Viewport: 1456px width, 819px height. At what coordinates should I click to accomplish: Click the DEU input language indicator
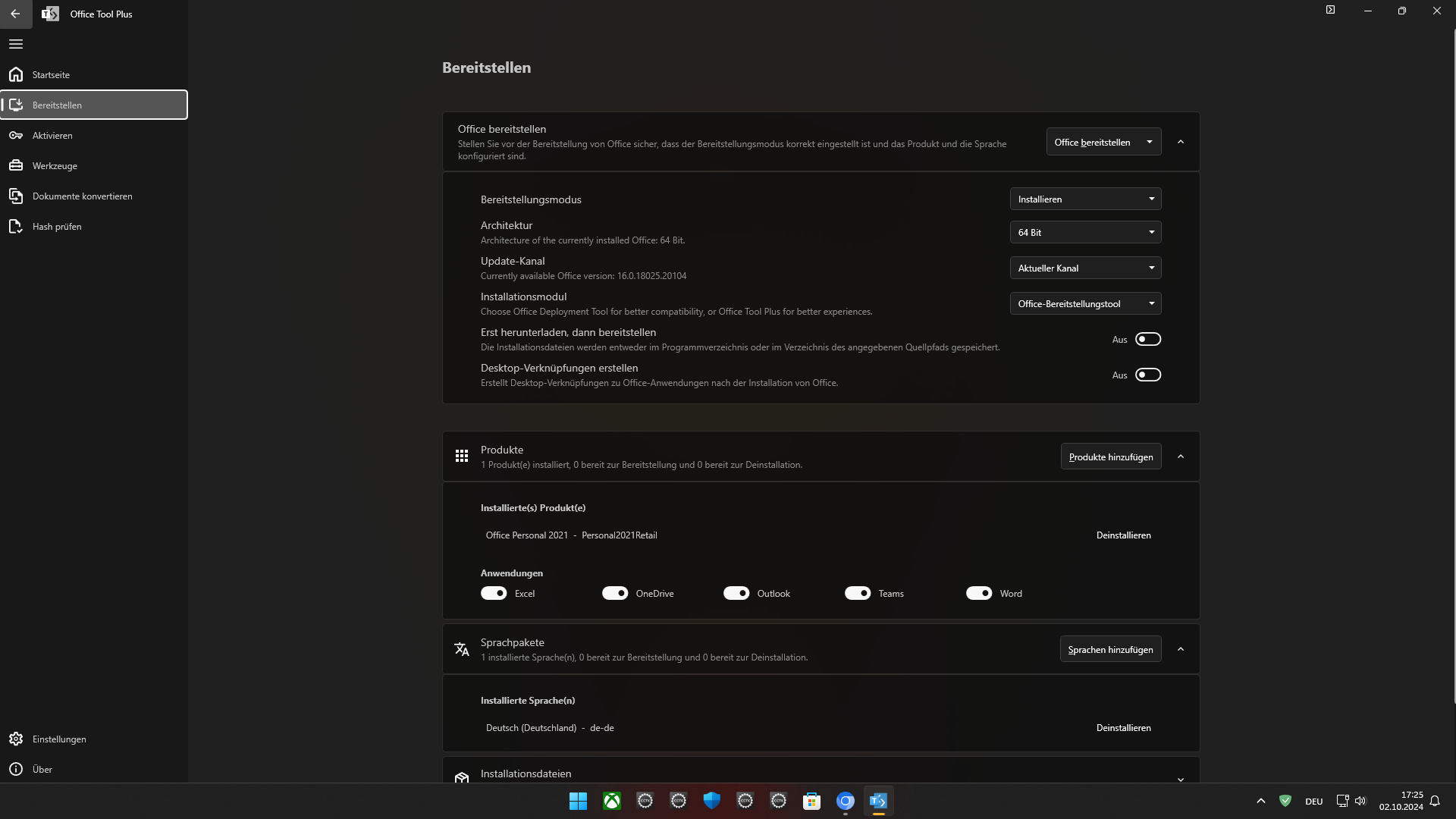[x=1313, y=802]
